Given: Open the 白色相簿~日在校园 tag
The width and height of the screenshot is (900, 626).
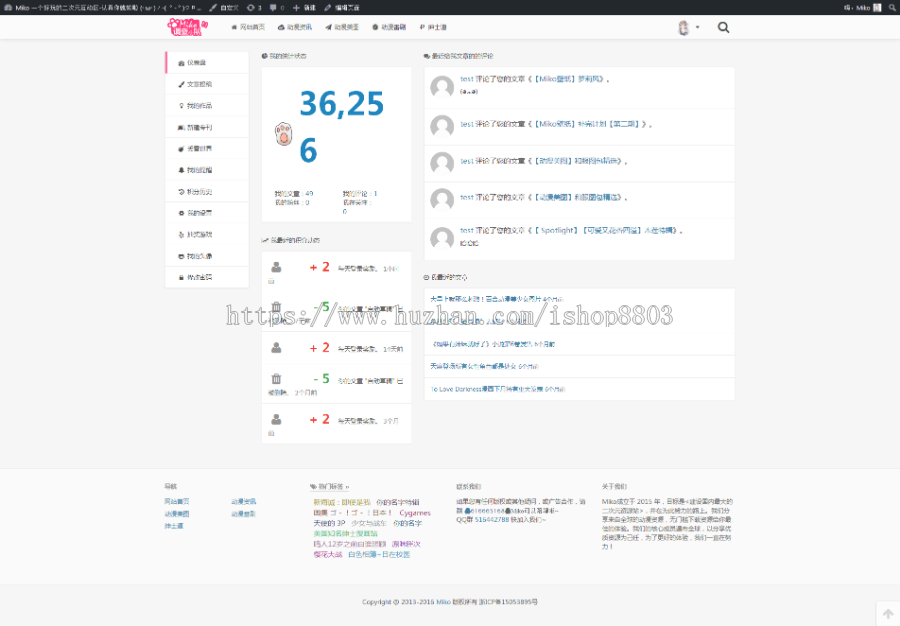Looking at the screenshot, I should pyautogui.click(x=379, y=554).
